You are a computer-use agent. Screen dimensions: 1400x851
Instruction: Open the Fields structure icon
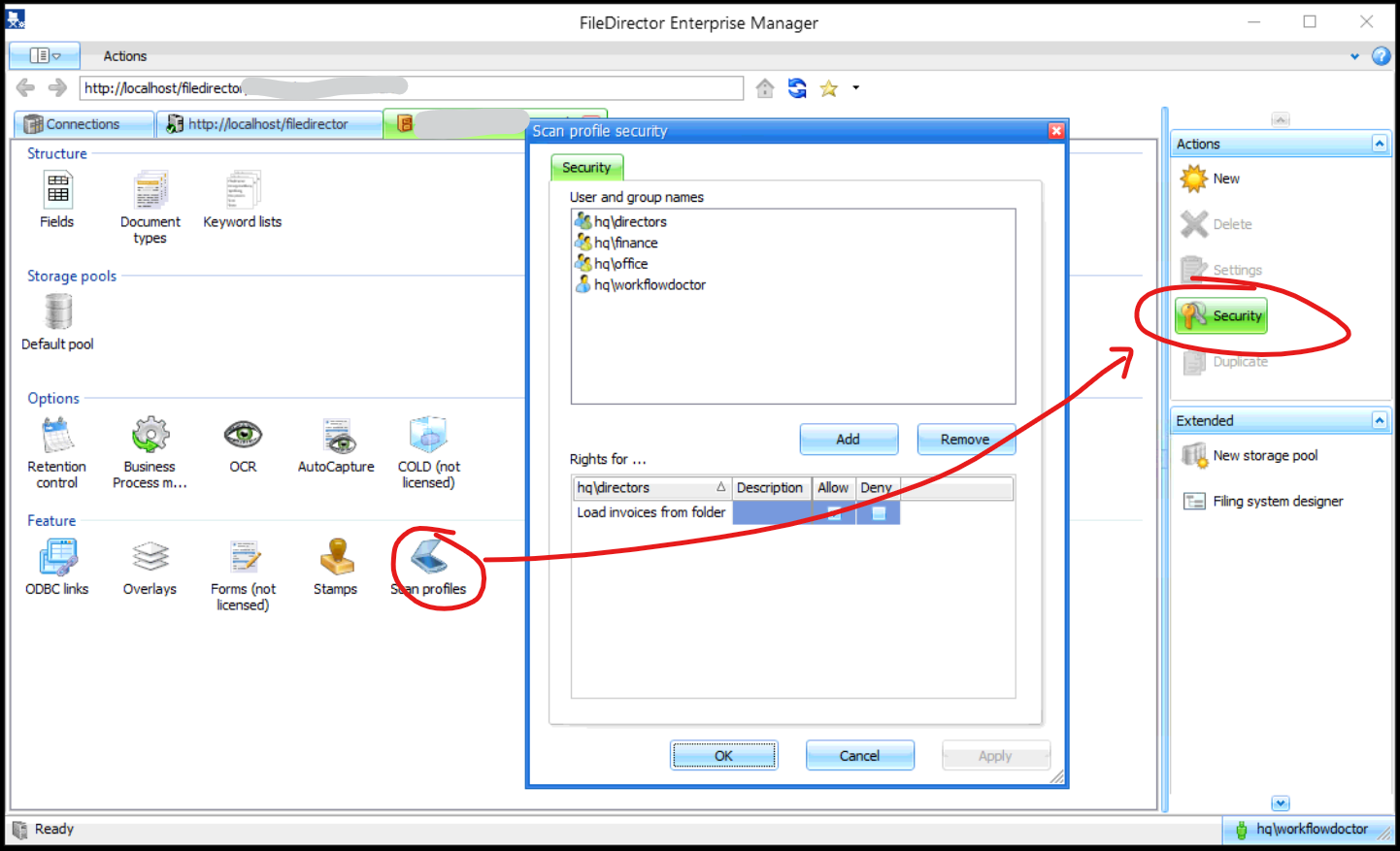tap(57, 191)
